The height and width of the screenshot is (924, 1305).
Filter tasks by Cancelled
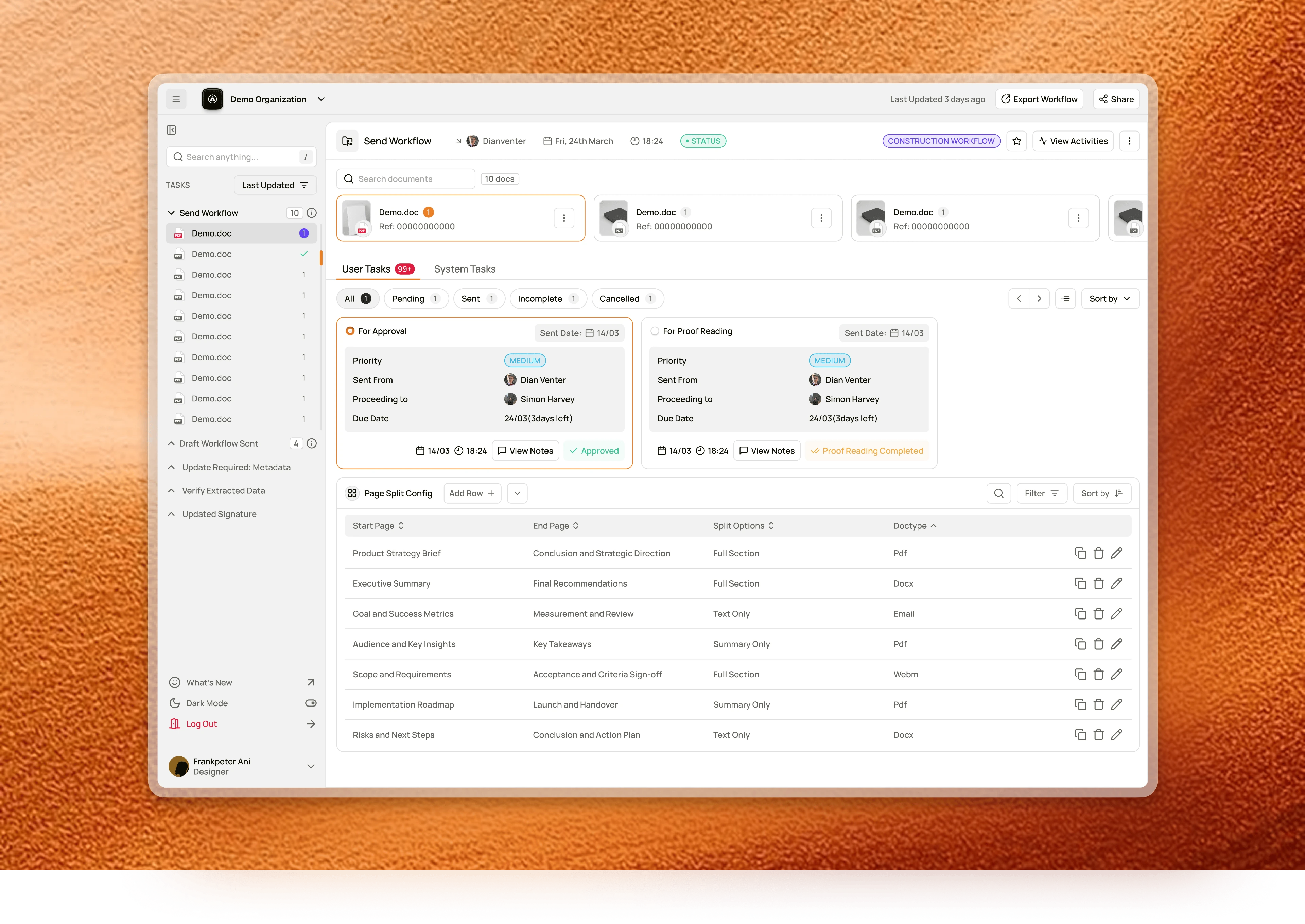[627, 299]
